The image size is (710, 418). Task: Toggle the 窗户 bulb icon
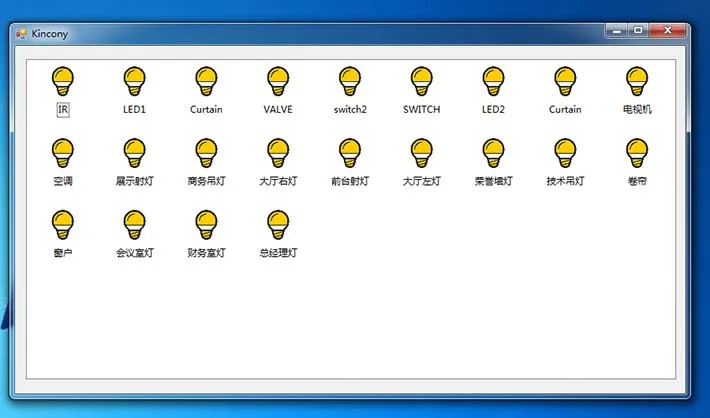tap(62, 225)
